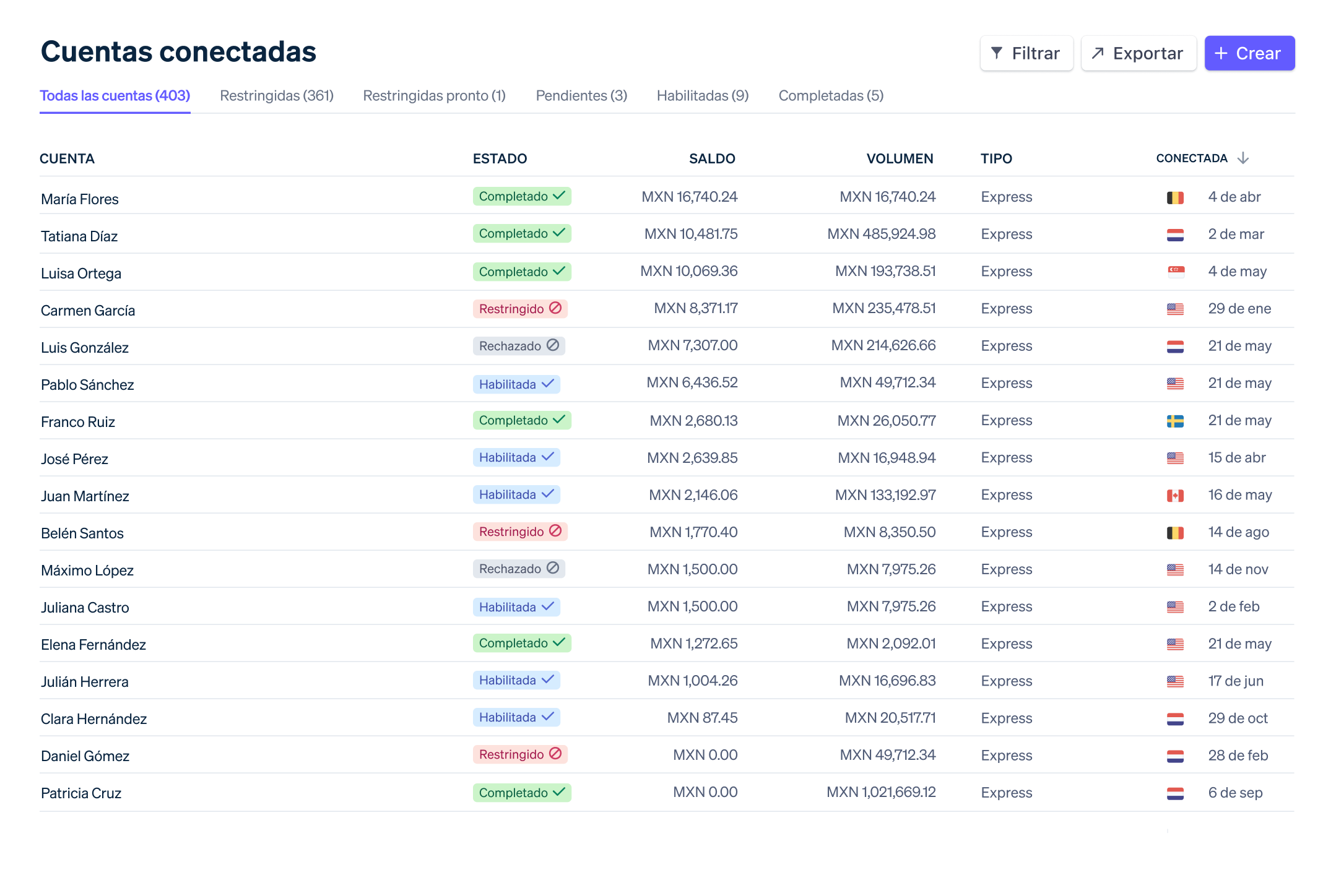Click the CUENTA column header
Viewport: 1336px width, 896px height.
[x=67, y=158]
